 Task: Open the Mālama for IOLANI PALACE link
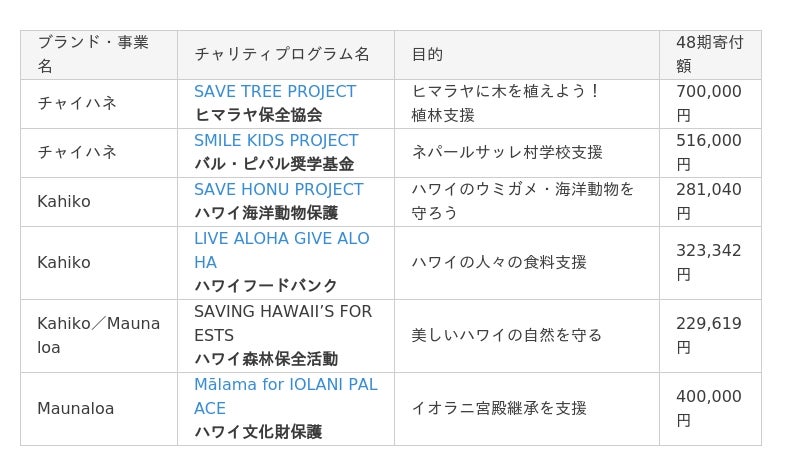[x=286, y=396]
